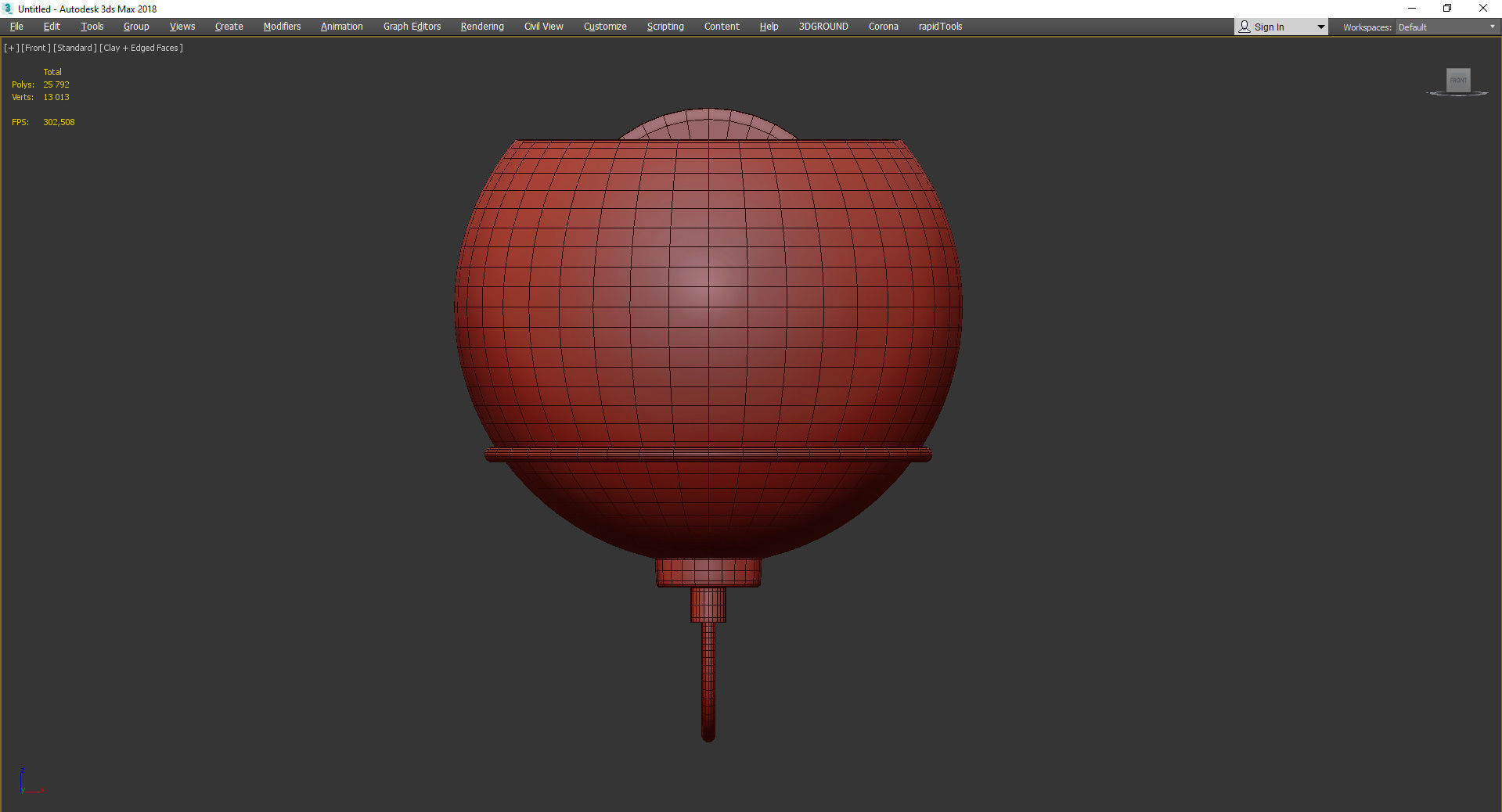Screen dimensions: 1502x812
Task: Click the ViewCube FRONT face
Action: coord(1458,80)
